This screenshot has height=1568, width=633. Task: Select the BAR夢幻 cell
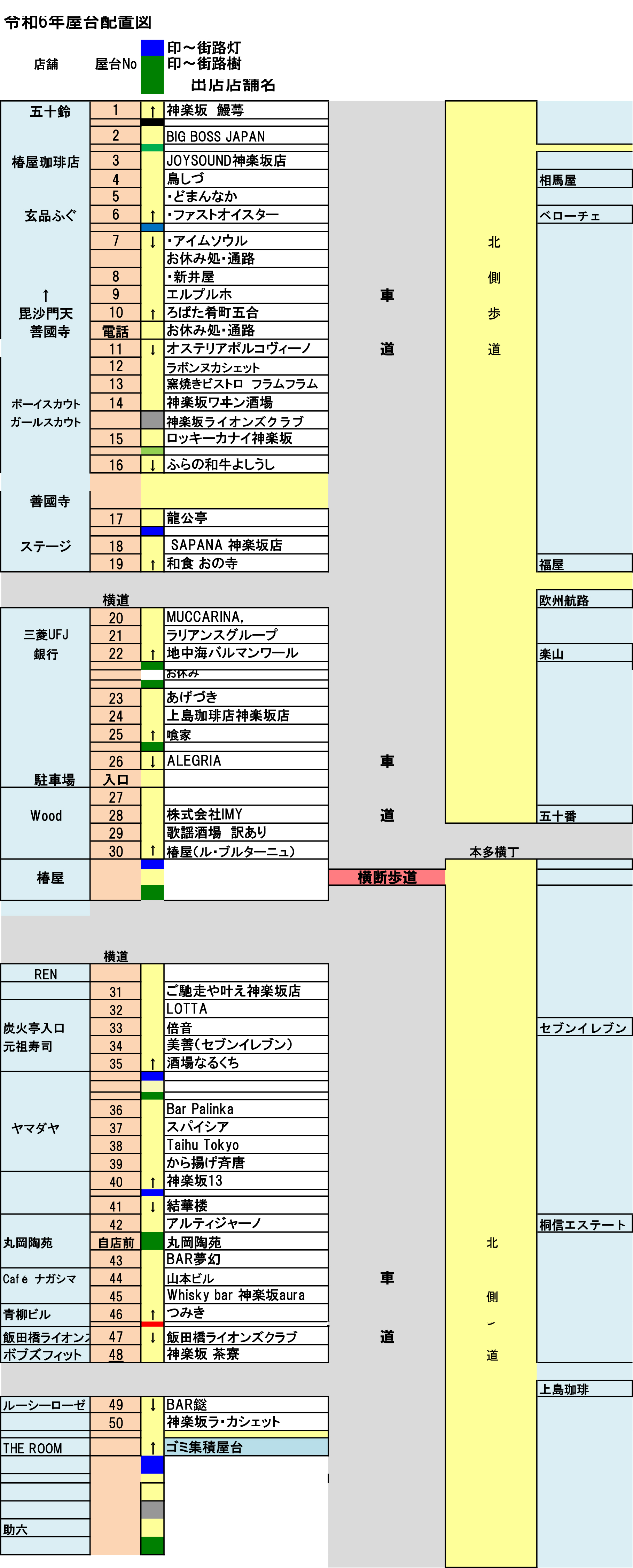(246, 1259)
